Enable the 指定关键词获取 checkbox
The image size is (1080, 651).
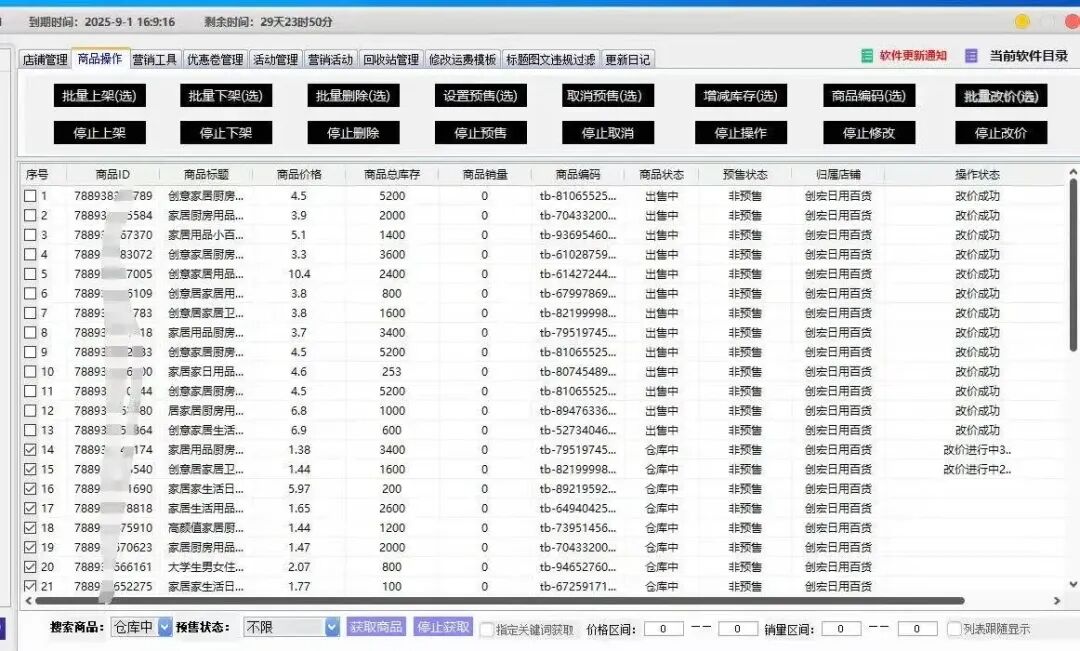487,629
